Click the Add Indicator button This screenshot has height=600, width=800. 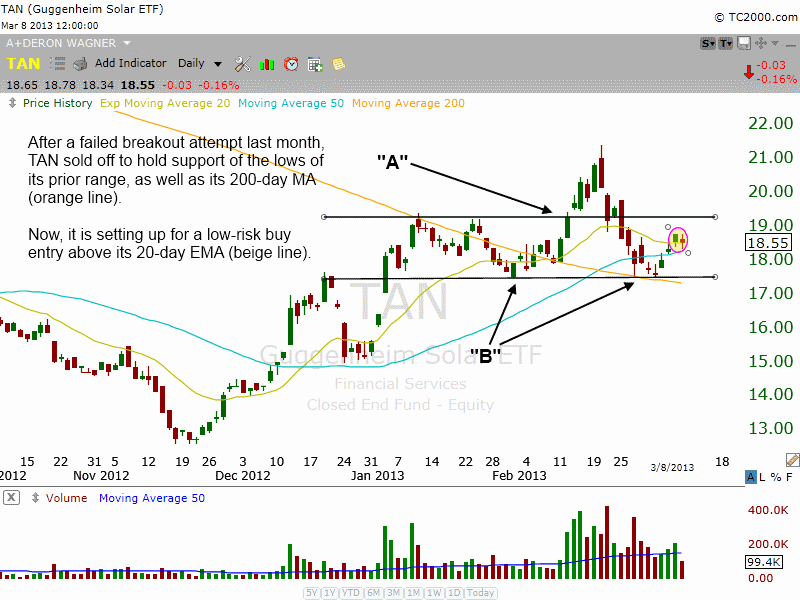coord(130,62)
